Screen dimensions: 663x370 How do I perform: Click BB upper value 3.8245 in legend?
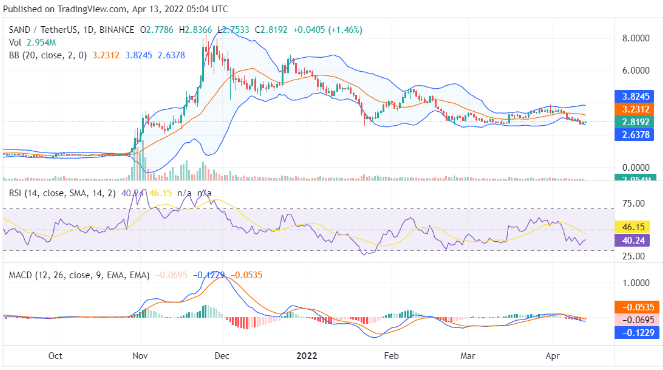138,55
